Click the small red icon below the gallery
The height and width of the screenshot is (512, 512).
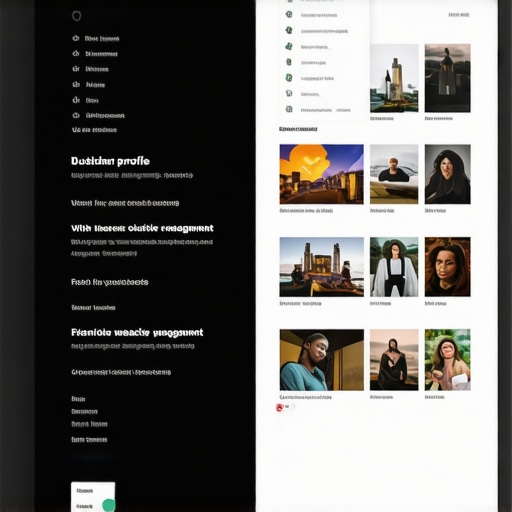pyautogui.click(x=279, y=407)
